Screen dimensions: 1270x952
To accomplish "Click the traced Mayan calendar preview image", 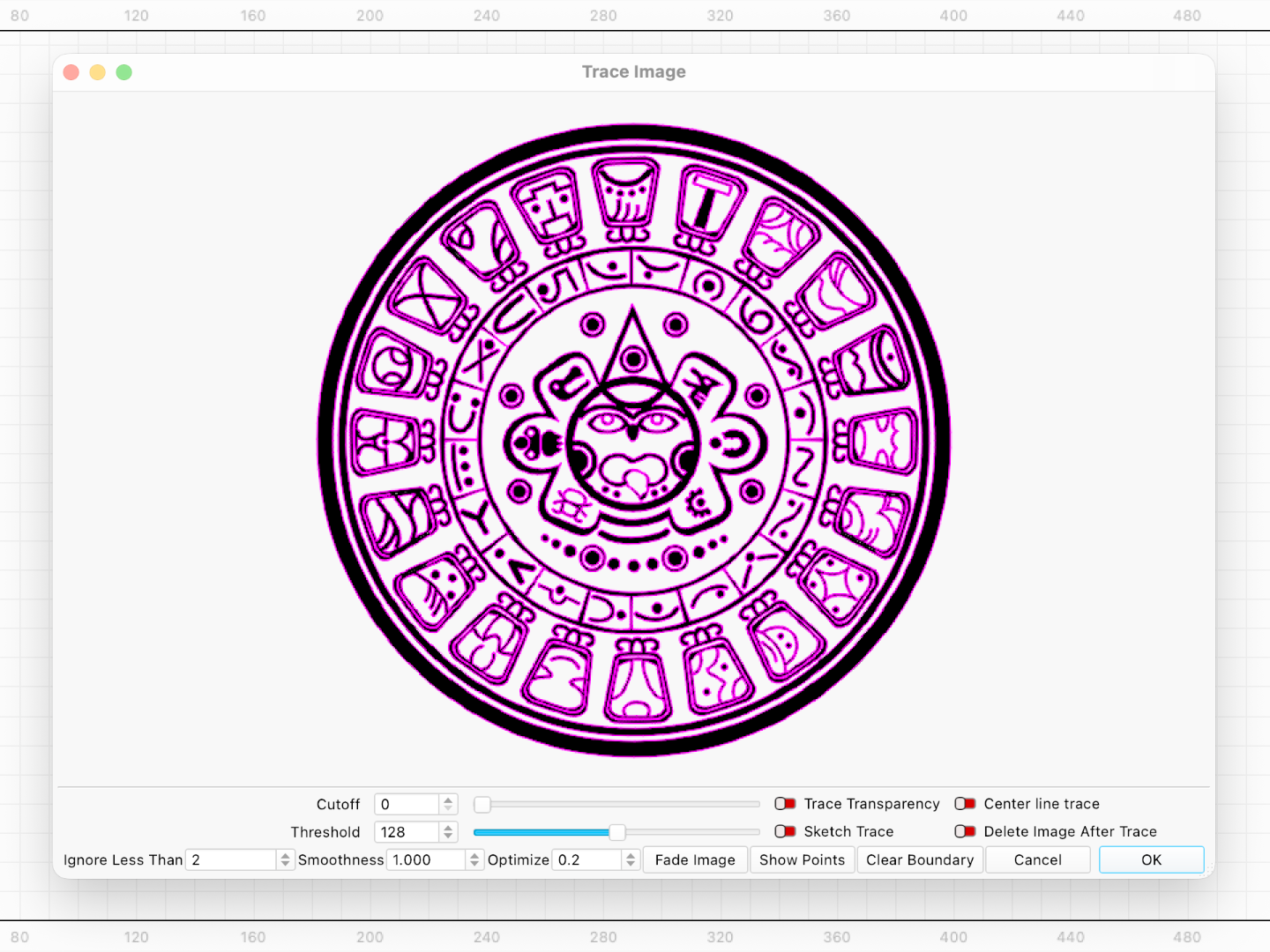I will click(634, 440).
